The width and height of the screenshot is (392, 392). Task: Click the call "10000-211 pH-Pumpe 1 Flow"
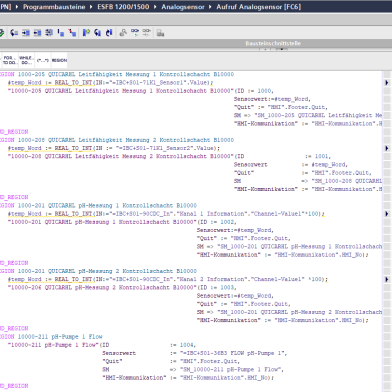53,345
